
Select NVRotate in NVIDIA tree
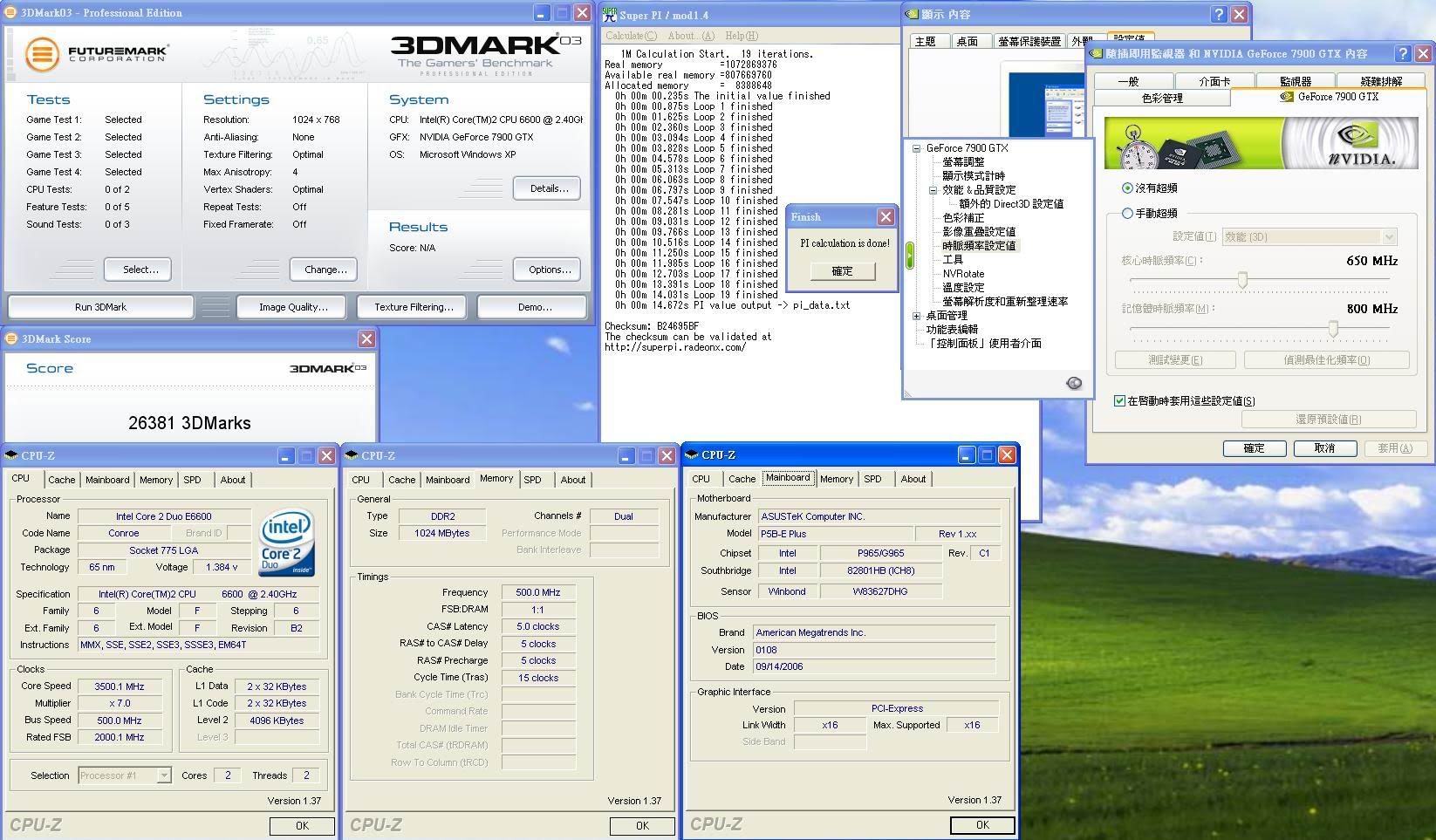pos(963,274)
